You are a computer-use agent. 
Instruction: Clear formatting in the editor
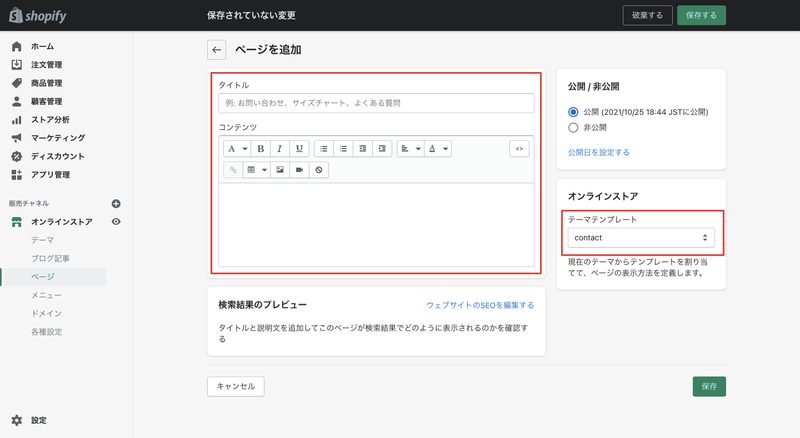(x=318, y=169)
